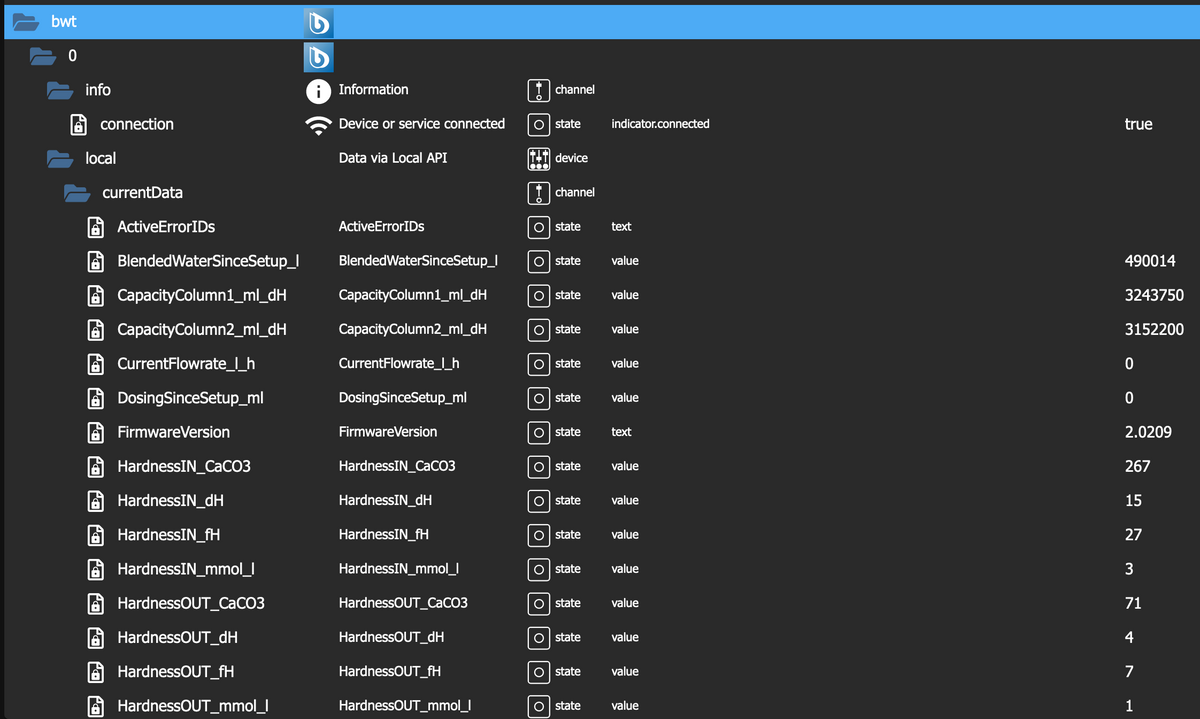Click the HardnessOUT_dH value 4
The image size is (1200, 719).
(x=1129, y=637)
